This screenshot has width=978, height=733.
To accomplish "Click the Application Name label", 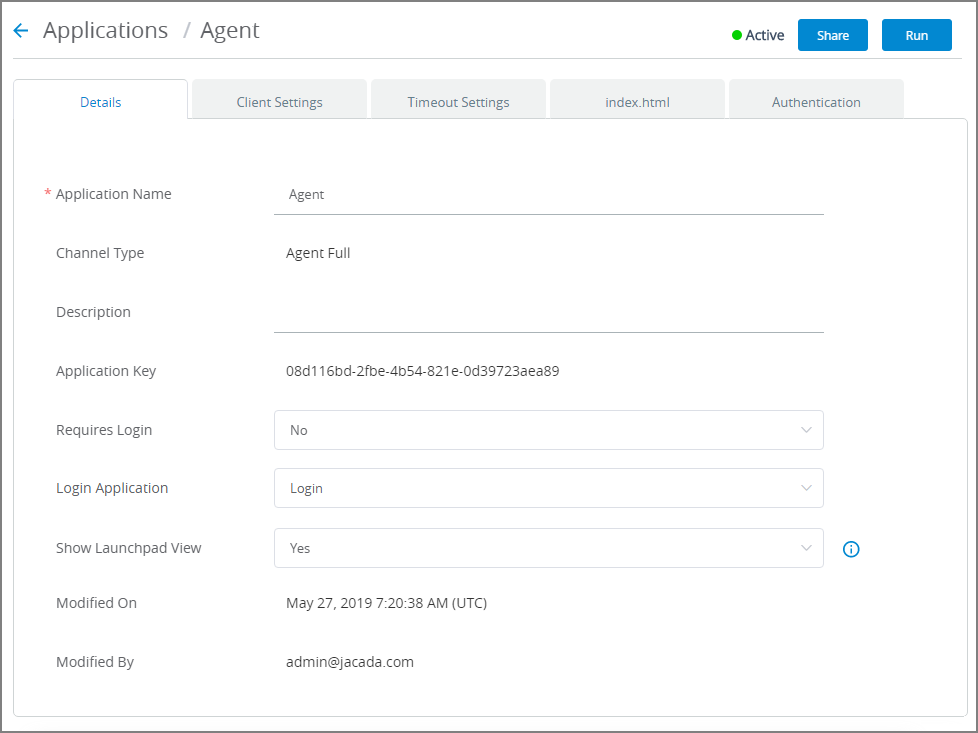I will tap(114, 194).
